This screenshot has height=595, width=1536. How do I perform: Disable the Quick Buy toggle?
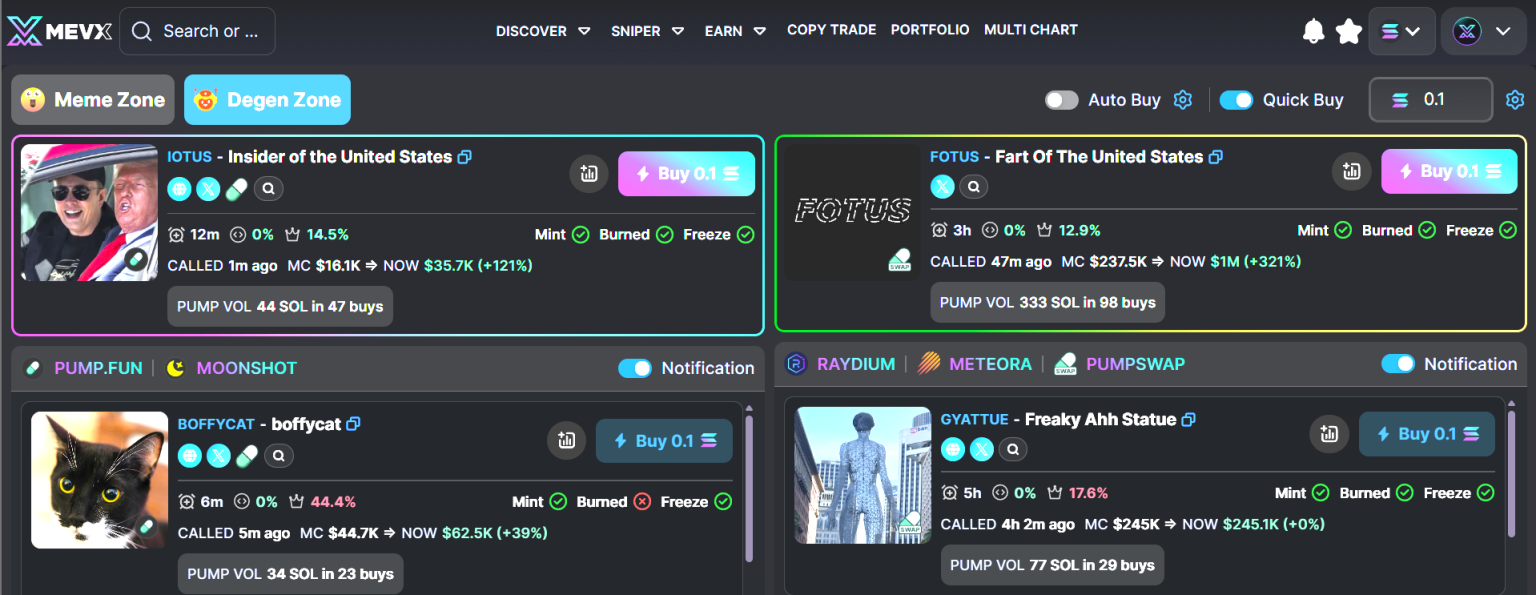(1236, 100)
